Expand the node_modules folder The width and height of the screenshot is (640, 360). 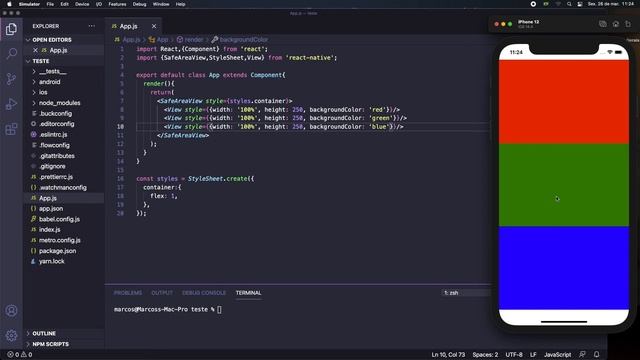60,103
